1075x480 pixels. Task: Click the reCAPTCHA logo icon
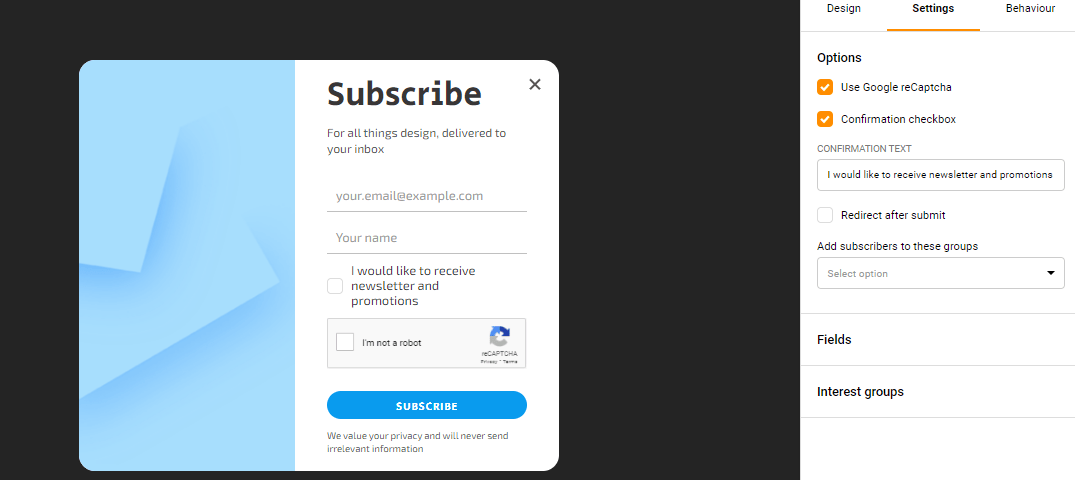pyautogui.click(x=500, y=337)
